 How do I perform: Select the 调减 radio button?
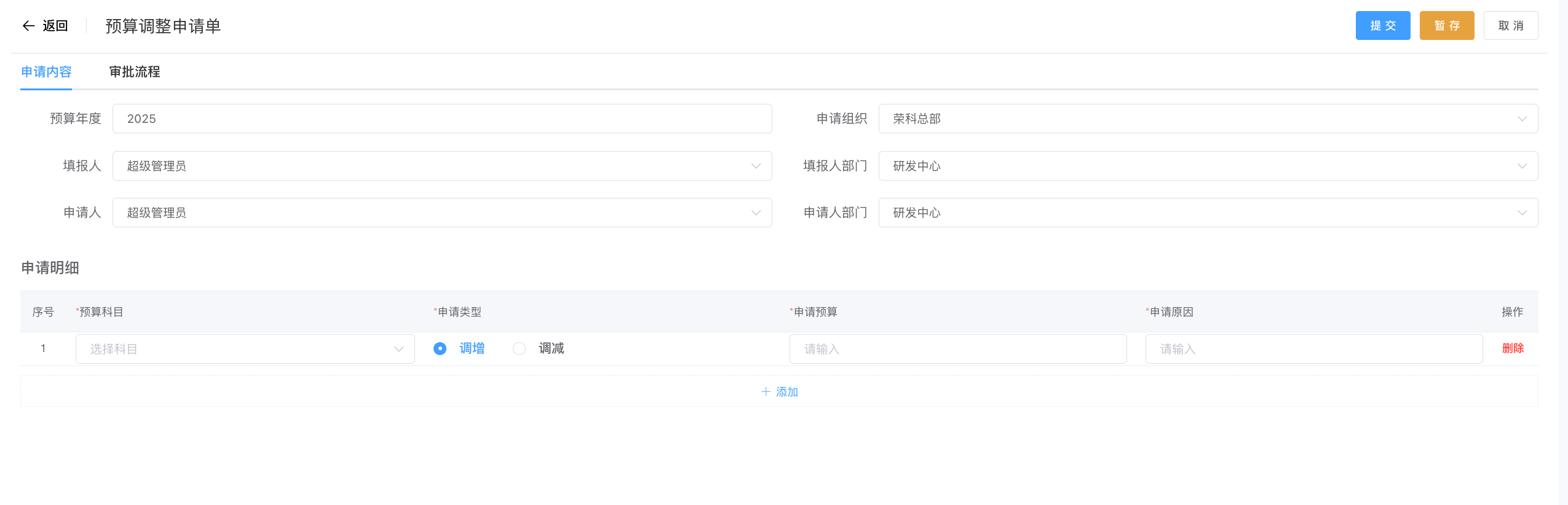pos(520,349)
